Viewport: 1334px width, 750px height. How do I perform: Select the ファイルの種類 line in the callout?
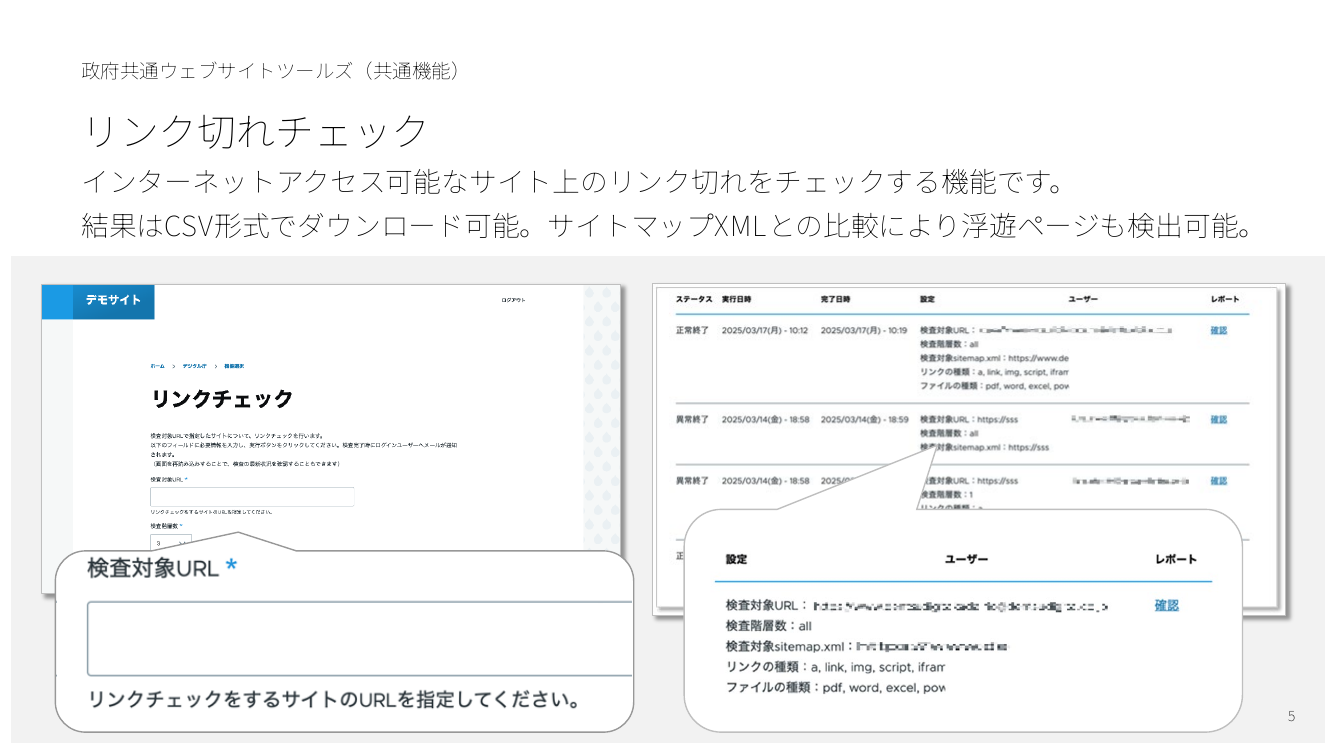click(835, 688)
